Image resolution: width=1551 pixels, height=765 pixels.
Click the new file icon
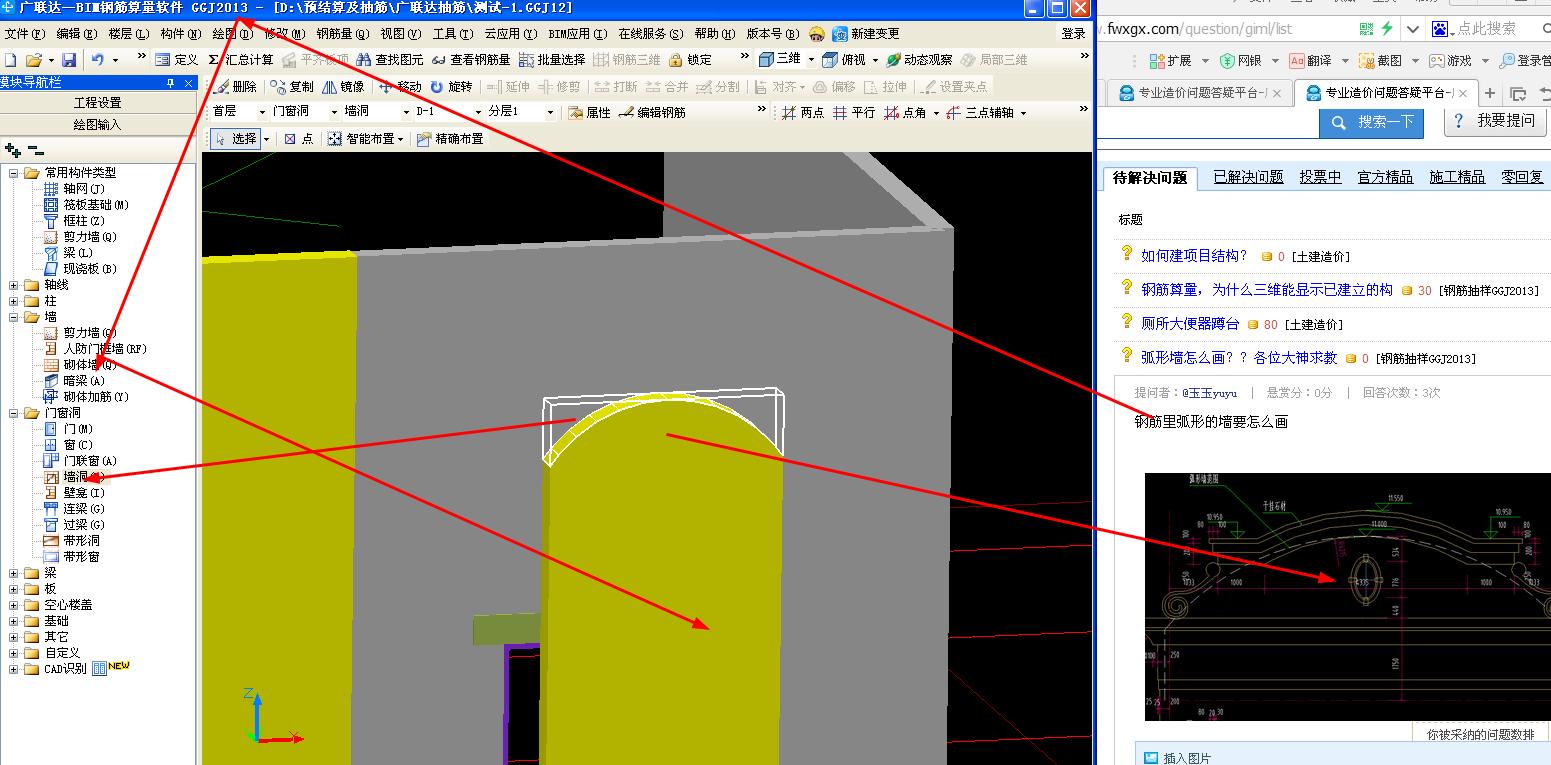tap(10, 60)
